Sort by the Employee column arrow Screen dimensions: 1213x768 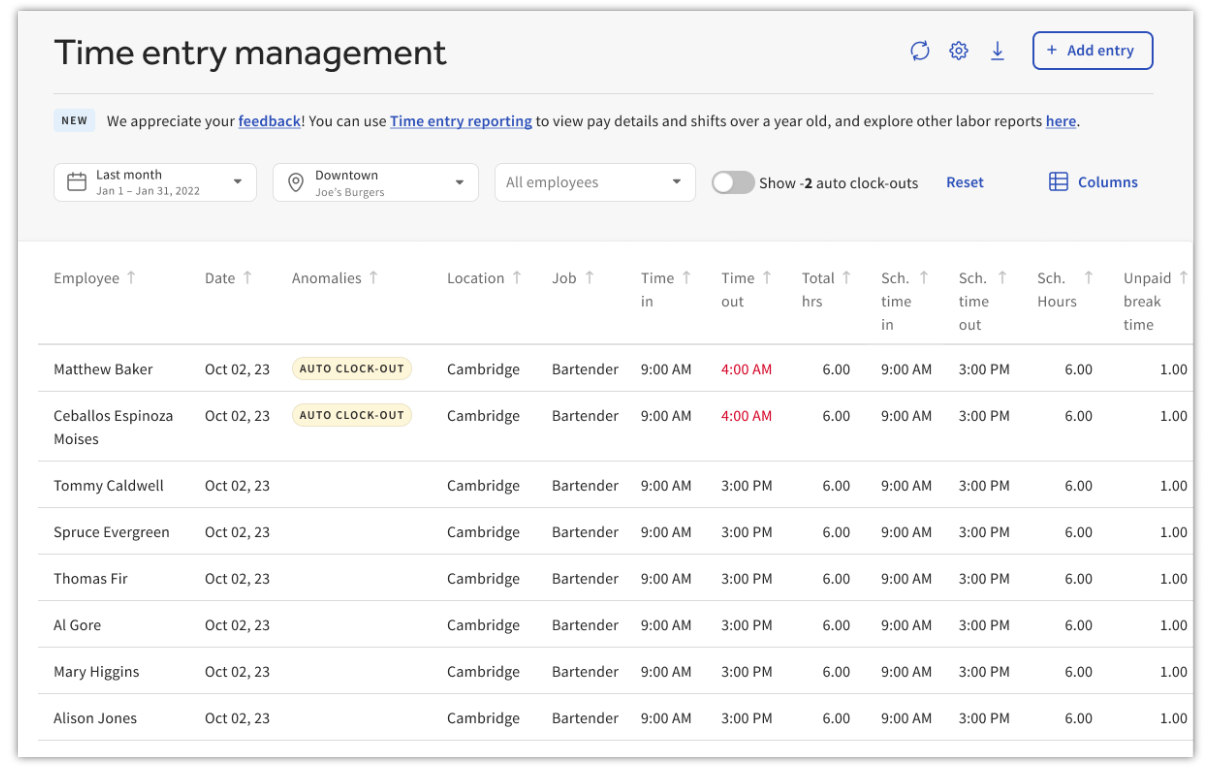pyautogui.click(x=130, y=277)
